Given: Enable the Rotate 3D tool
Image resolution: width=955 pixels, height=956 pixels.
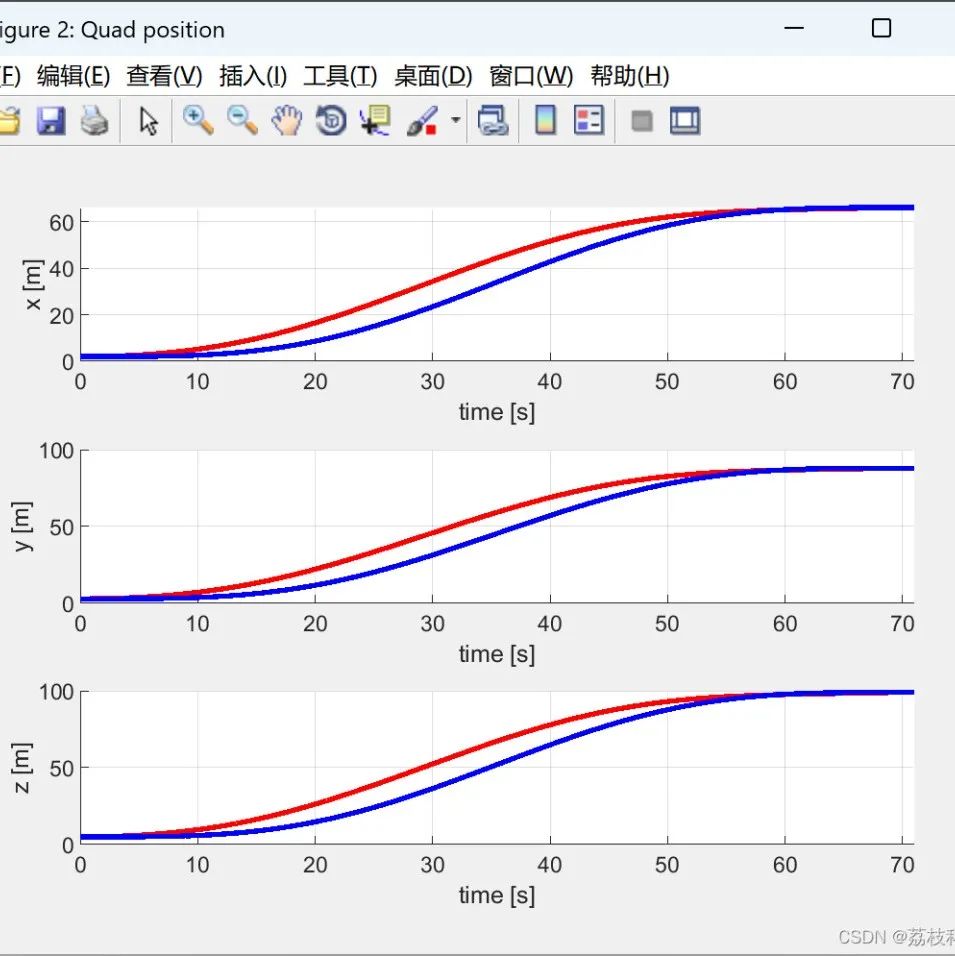Looking at the screenshot, I should pyautogui.click(x=331, y=120).
